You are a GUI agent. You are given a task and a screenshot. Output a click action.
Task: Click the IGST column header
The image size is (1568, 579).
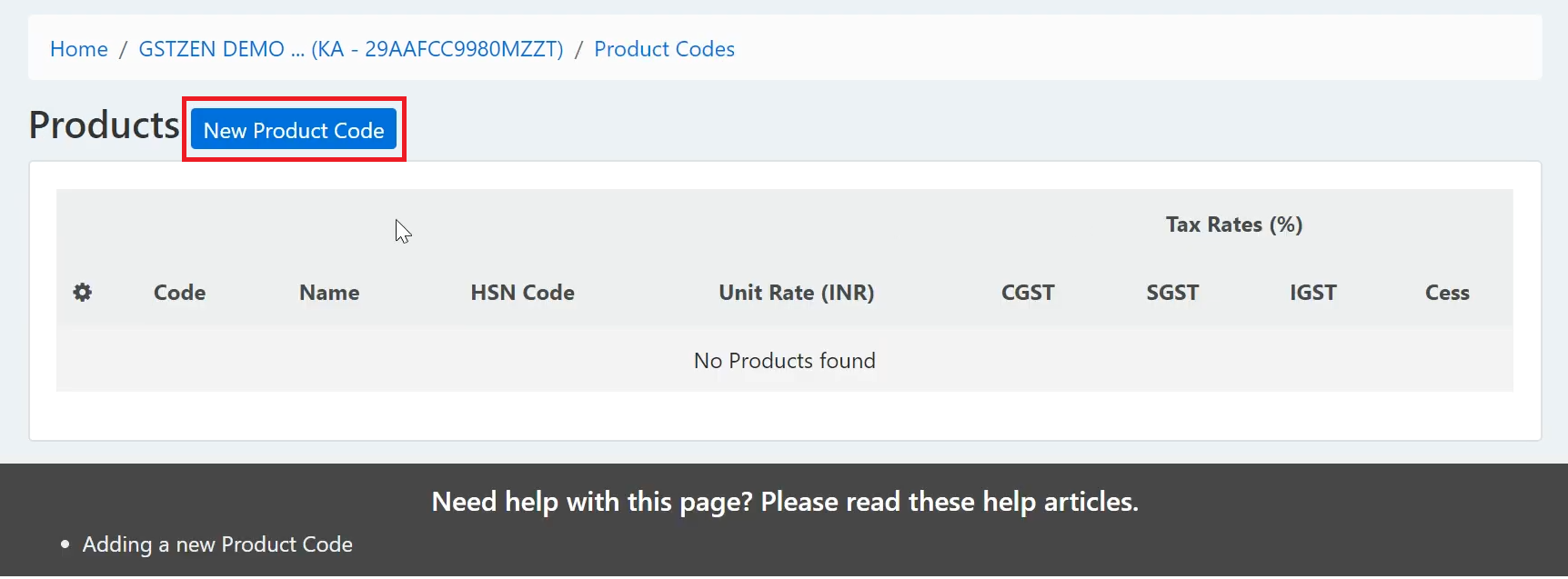1313,293
